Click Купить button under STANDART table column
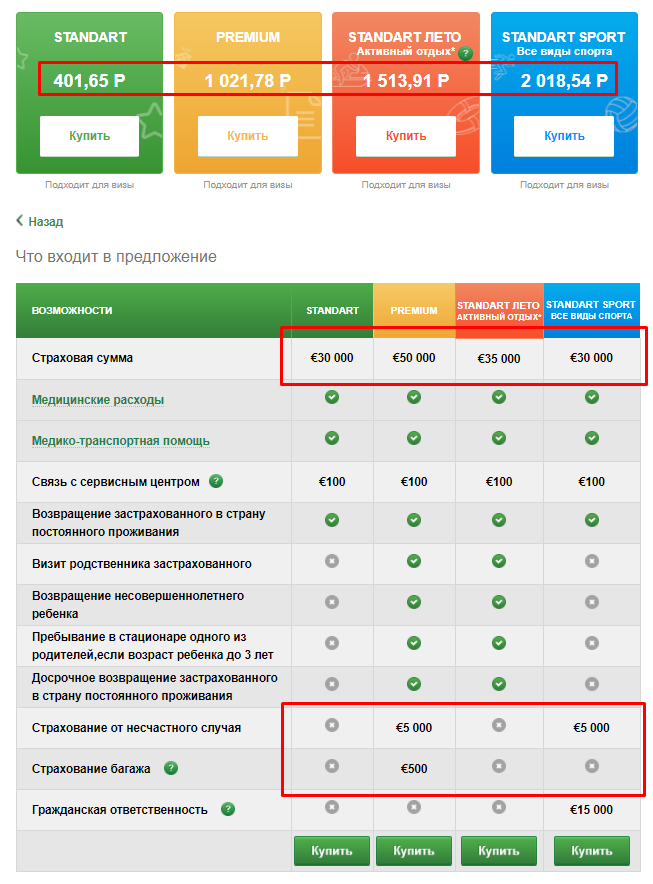Screen dimensions: 653x884 click(332, 851)
